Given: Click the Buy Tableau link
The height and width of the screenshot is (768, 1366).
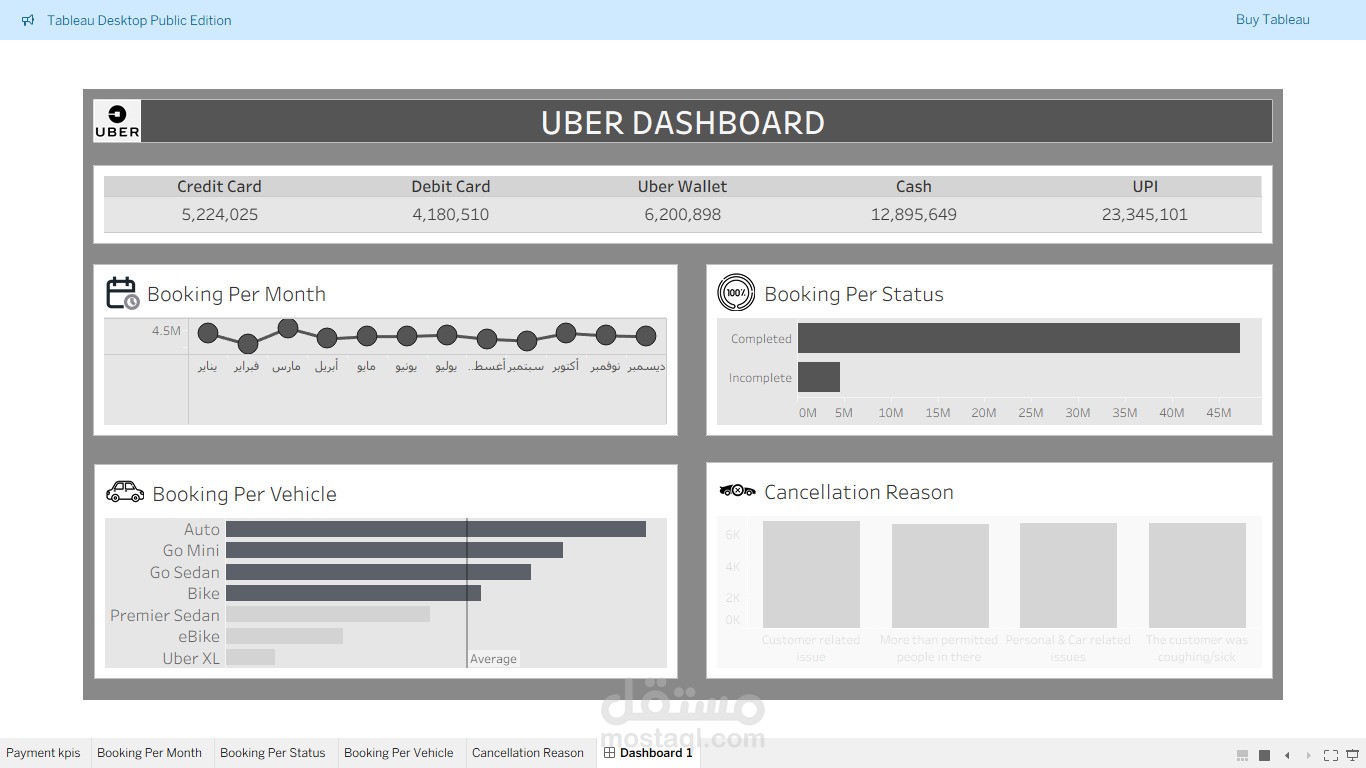Looking at the screenshot, I should pyautogui.click(x=1272, y=19).
